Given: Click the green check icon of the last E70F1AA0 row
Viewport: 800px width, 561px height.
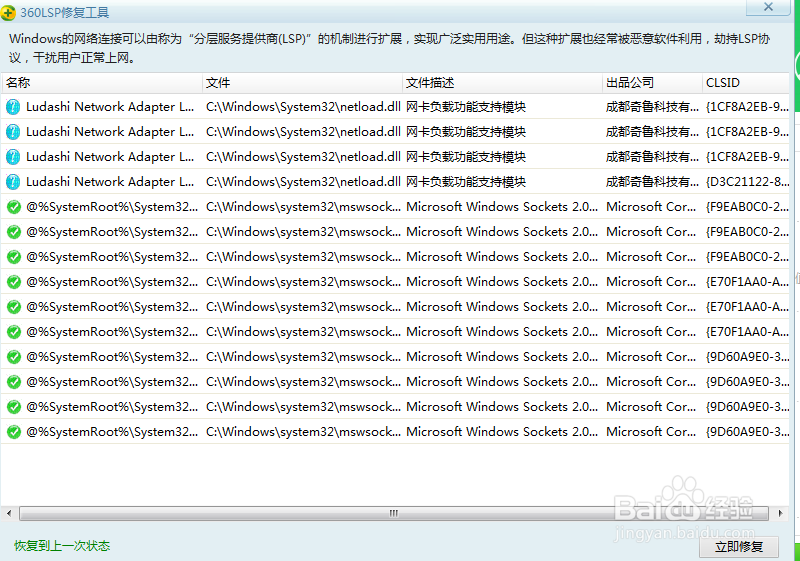Looking at the screenshot, I should (x=14, y=332).
